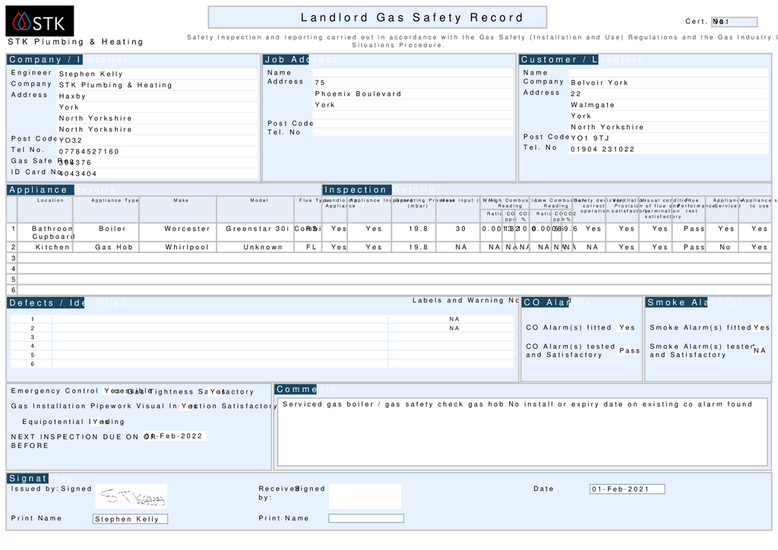The height and width of the screenshot is (550, 778).
Task: Click the CO Alarm tested Pass value
Action: pyautogui.click(x=629, y=351)
